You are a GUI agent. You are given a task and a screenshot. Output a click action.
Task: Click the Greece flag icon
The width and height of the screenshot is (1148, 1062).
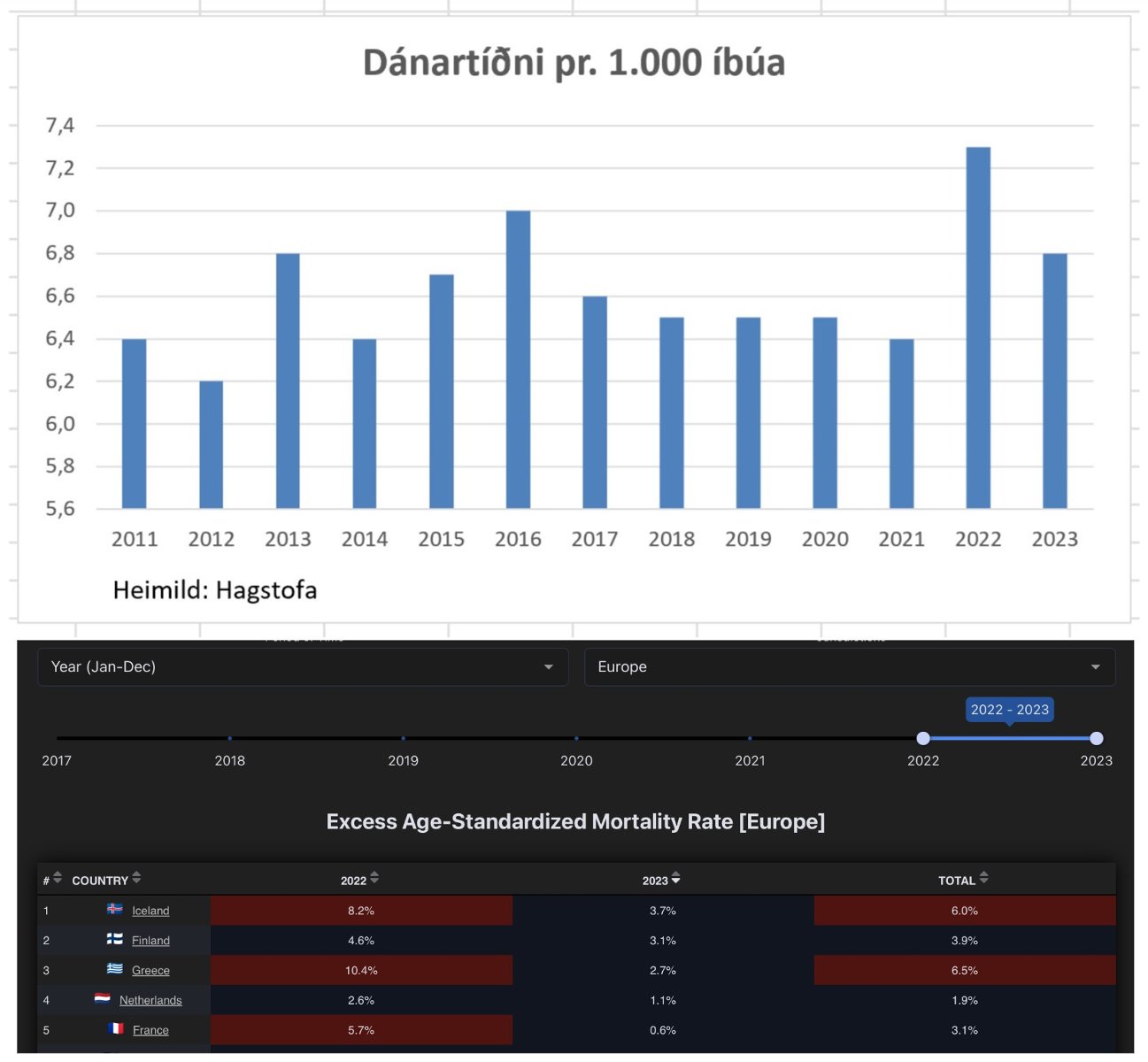pyautogui.click(x=115, y=969)
